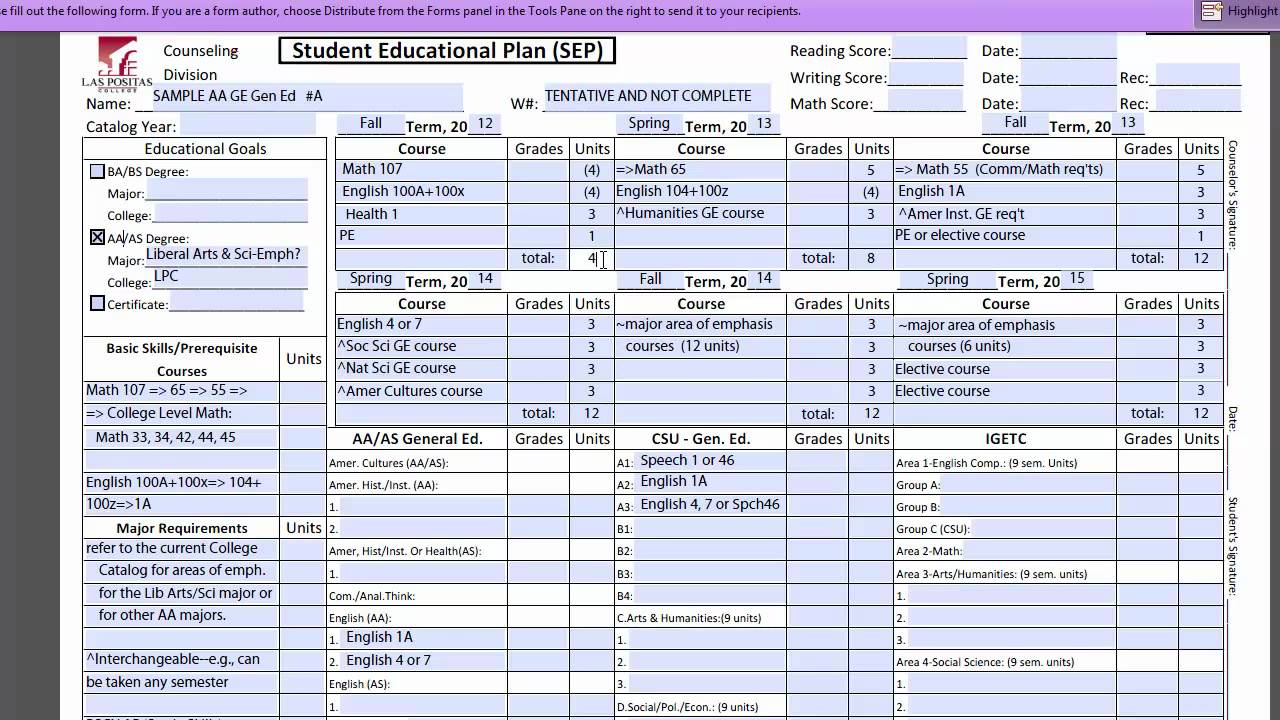Screen dimensions: 1280x720
Task: Click the PE or elective course field
Action: [1005, 236]
